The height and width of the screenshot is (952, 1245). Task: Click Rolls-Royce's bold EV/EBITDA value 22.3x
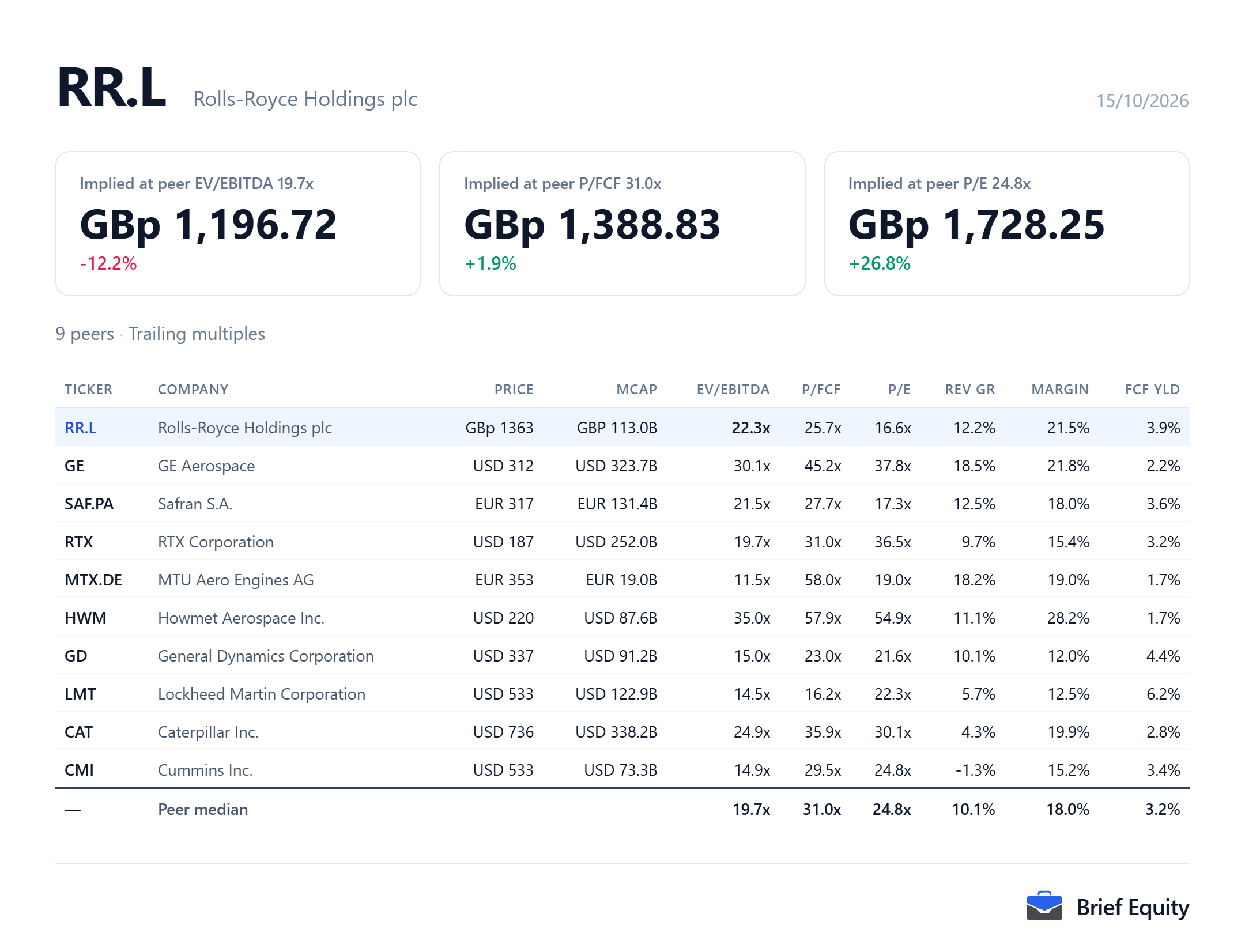click(751, 428)
